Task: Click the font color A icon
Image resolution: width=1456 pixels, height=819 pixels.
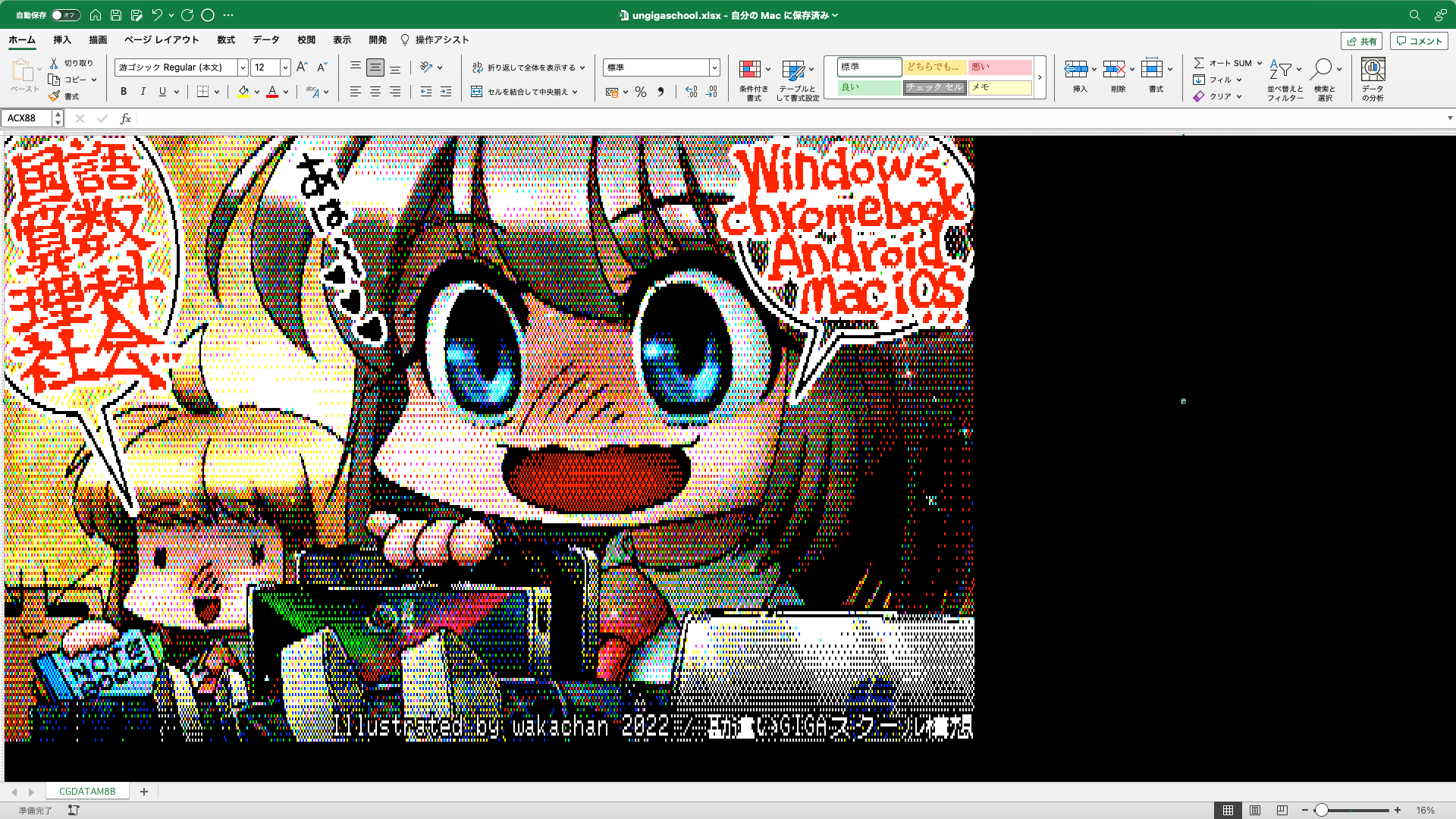Action: 272,92
